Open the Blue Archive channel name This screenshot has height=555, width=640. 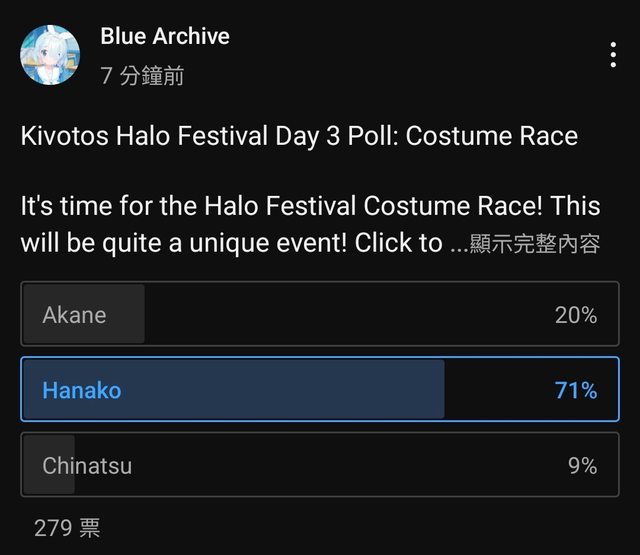tap(165, 37)
